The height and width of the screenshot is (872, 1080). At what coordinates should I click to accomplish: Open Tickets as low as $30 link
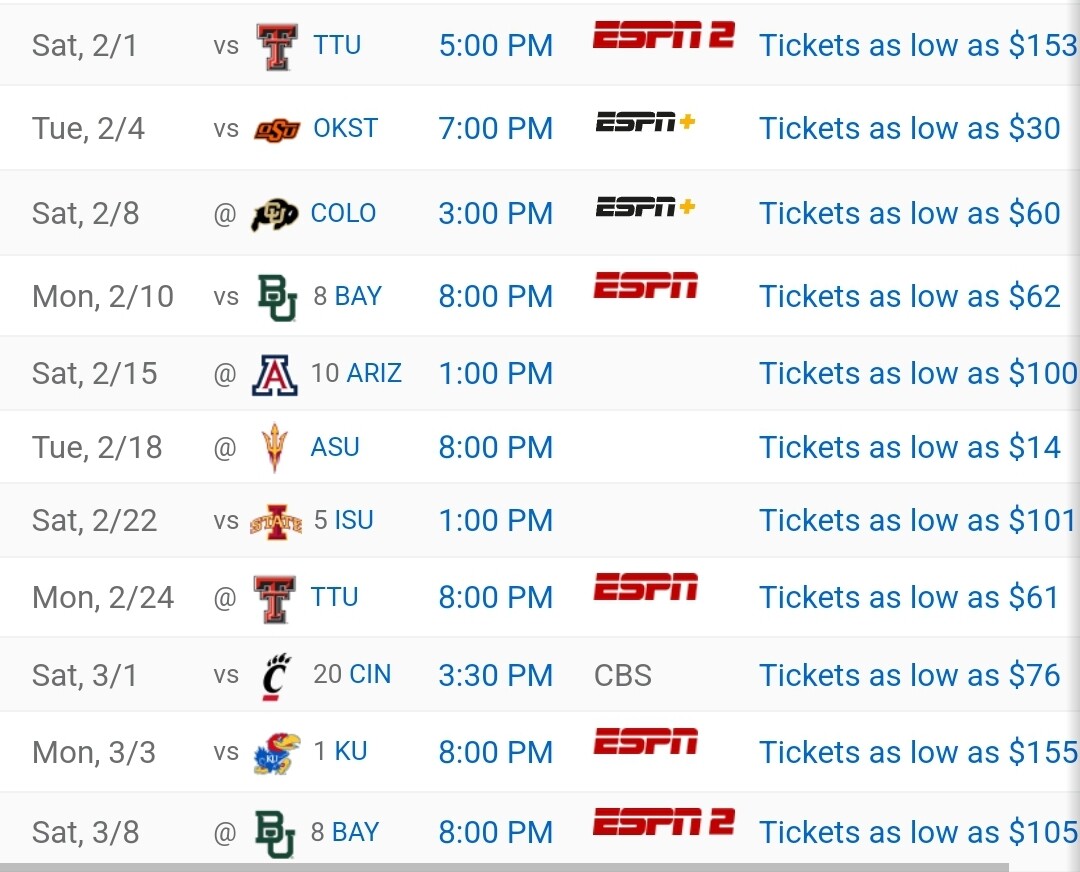pyautogui.click(x=909, y=128)
